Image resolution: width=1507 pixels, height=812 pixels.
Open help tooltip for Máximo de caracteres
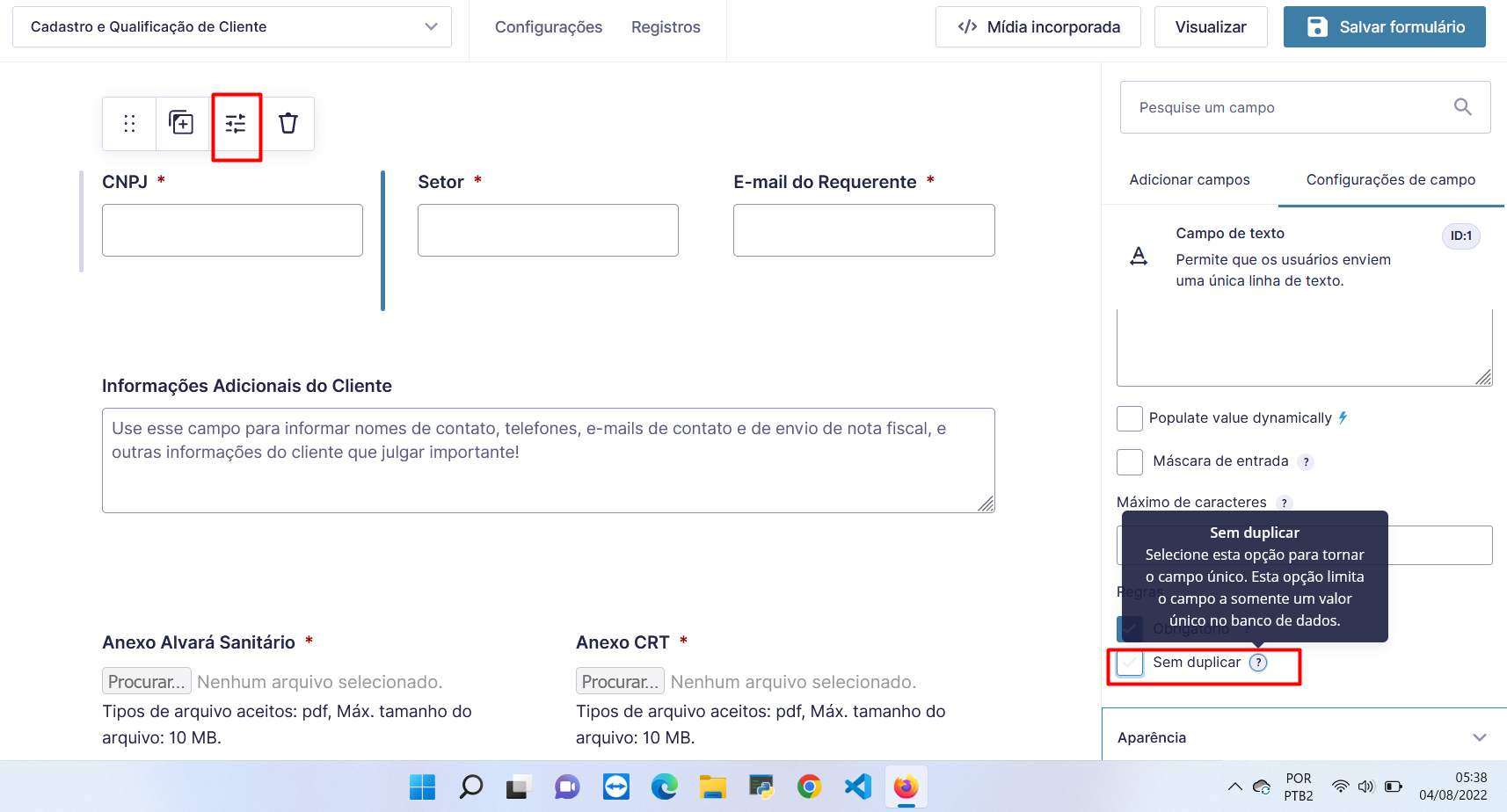point(1285,503)
